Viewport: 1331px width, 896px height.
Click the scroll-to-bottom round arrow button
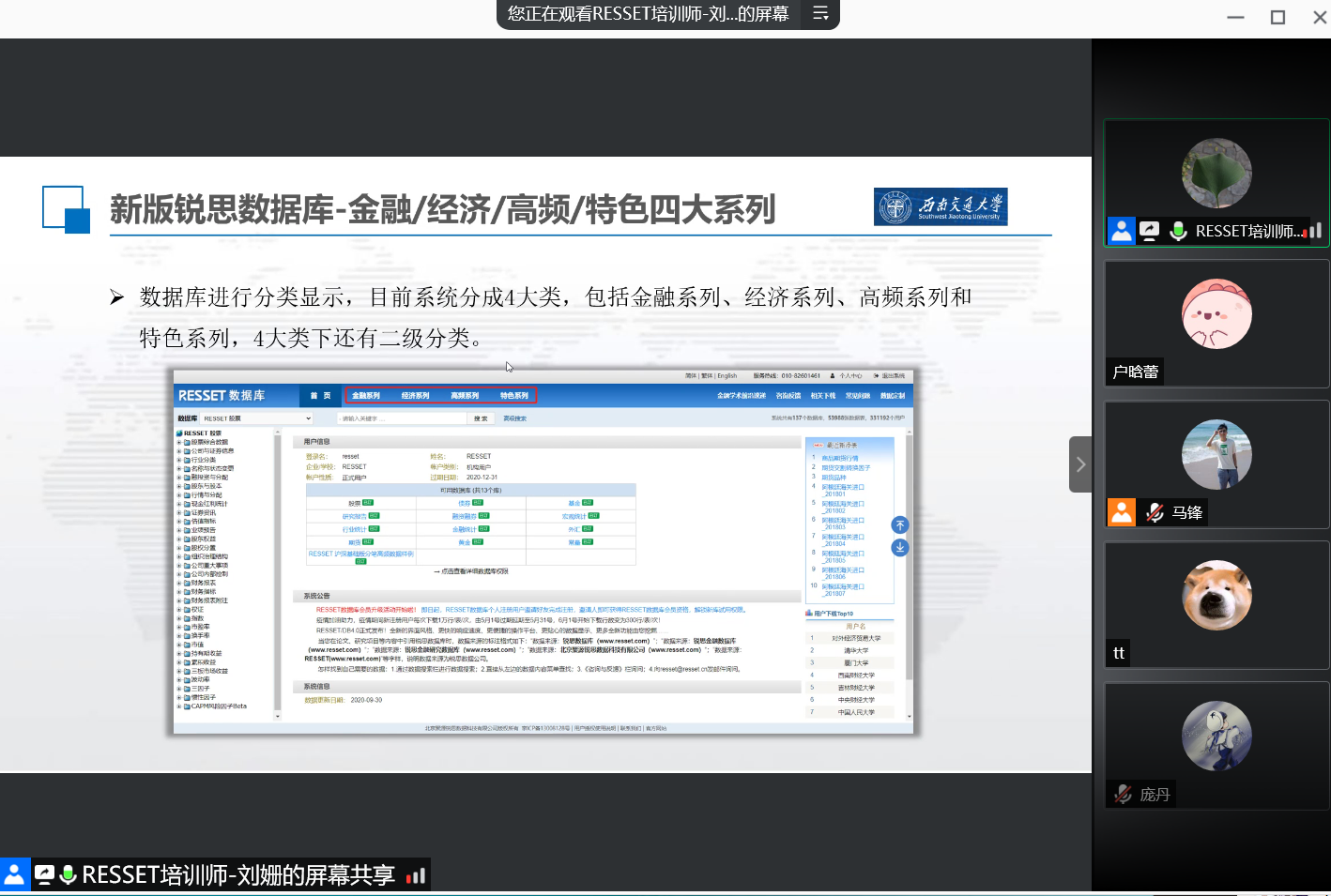900,547
